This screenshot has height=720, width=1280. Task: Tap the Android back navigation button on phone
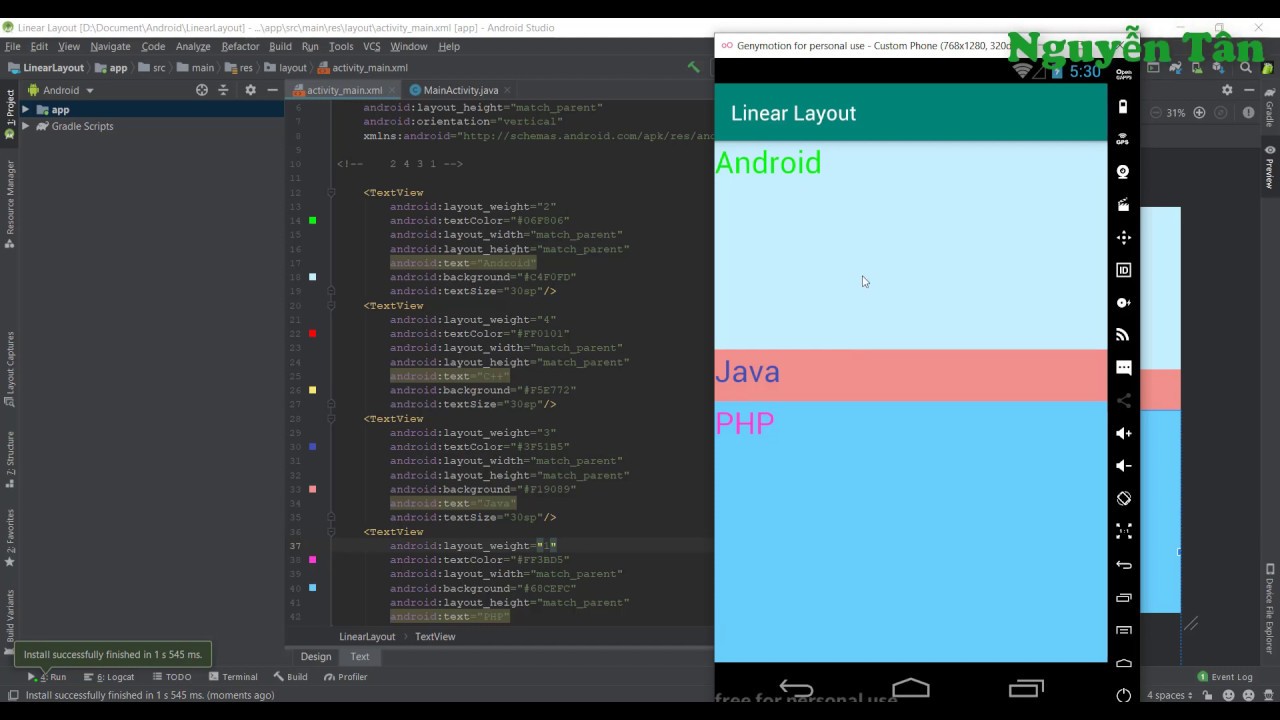(x=796, y=688)
